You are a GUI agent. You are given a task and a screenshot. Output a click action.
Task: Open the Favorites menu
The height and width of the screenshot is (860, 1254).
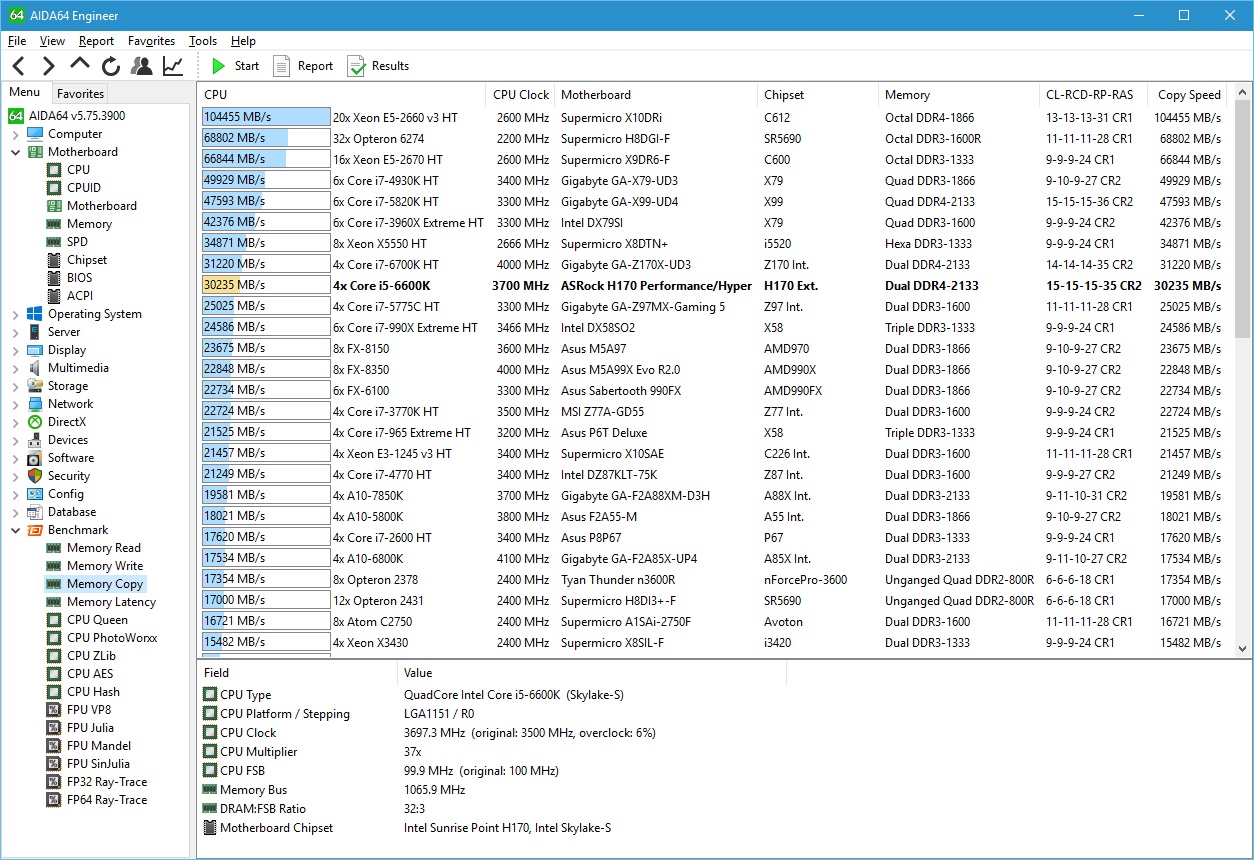(151, 41)
